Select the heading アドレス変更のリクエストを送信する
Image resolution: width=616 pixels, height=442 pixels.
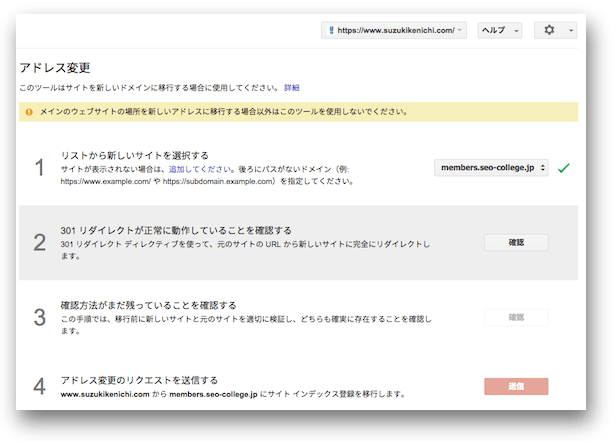pos(139,380)
